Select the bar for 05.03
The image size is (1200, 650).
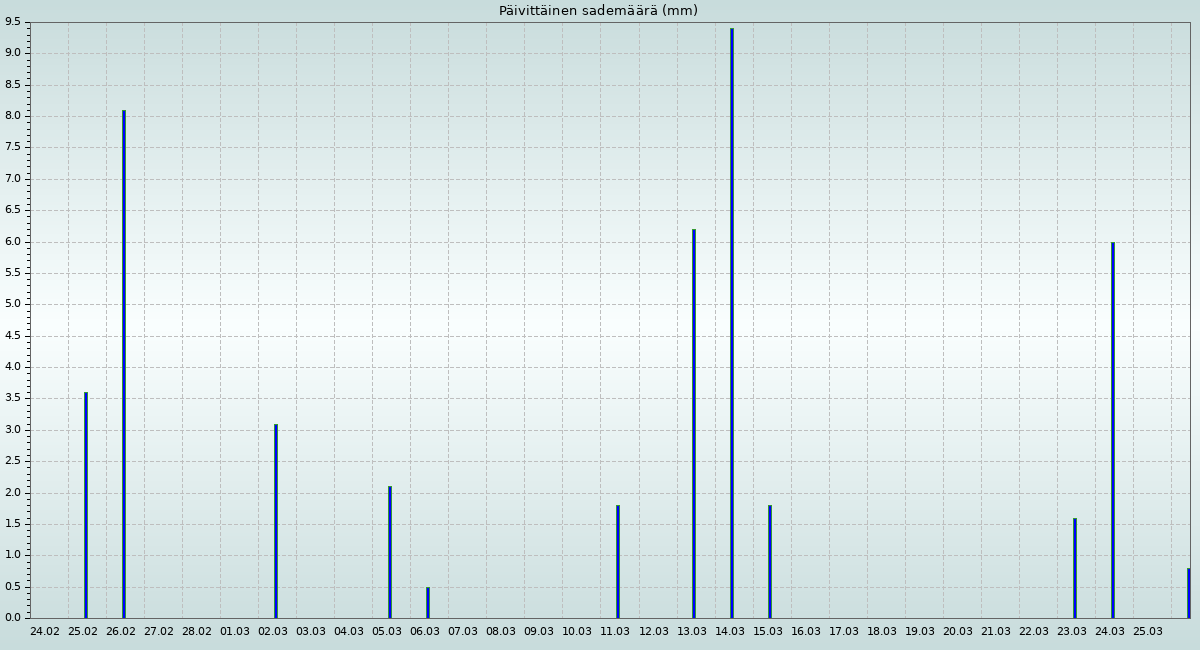tap(390, 552)
